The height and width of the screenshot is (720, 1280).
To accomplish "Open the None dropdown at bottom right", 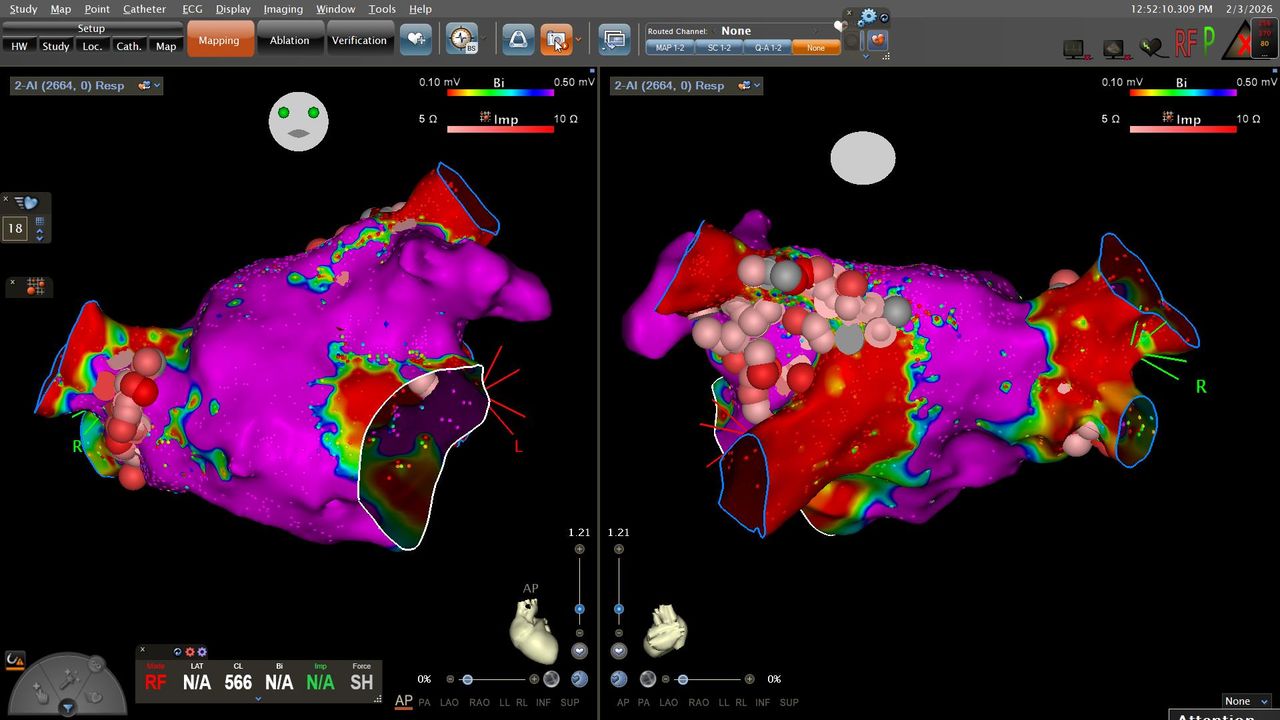I will point(1246,701).
